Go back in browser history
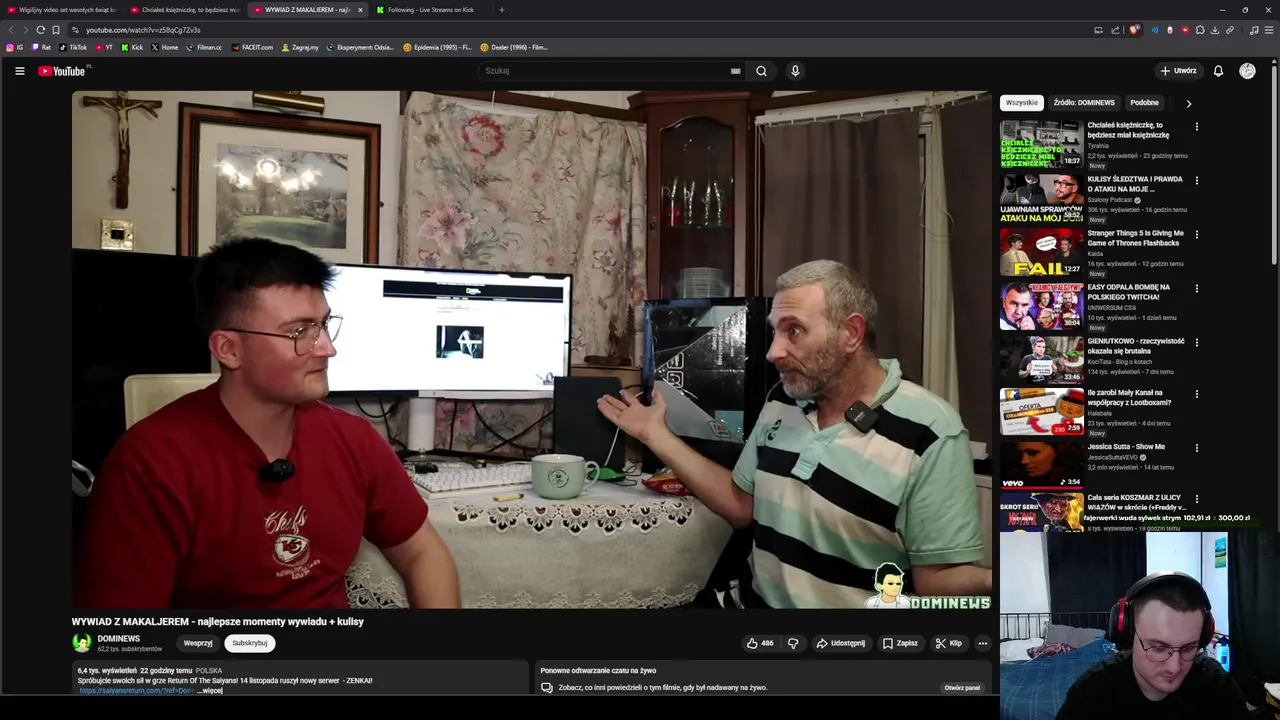Screen dimensions: 1280x720 click(11, 30)
